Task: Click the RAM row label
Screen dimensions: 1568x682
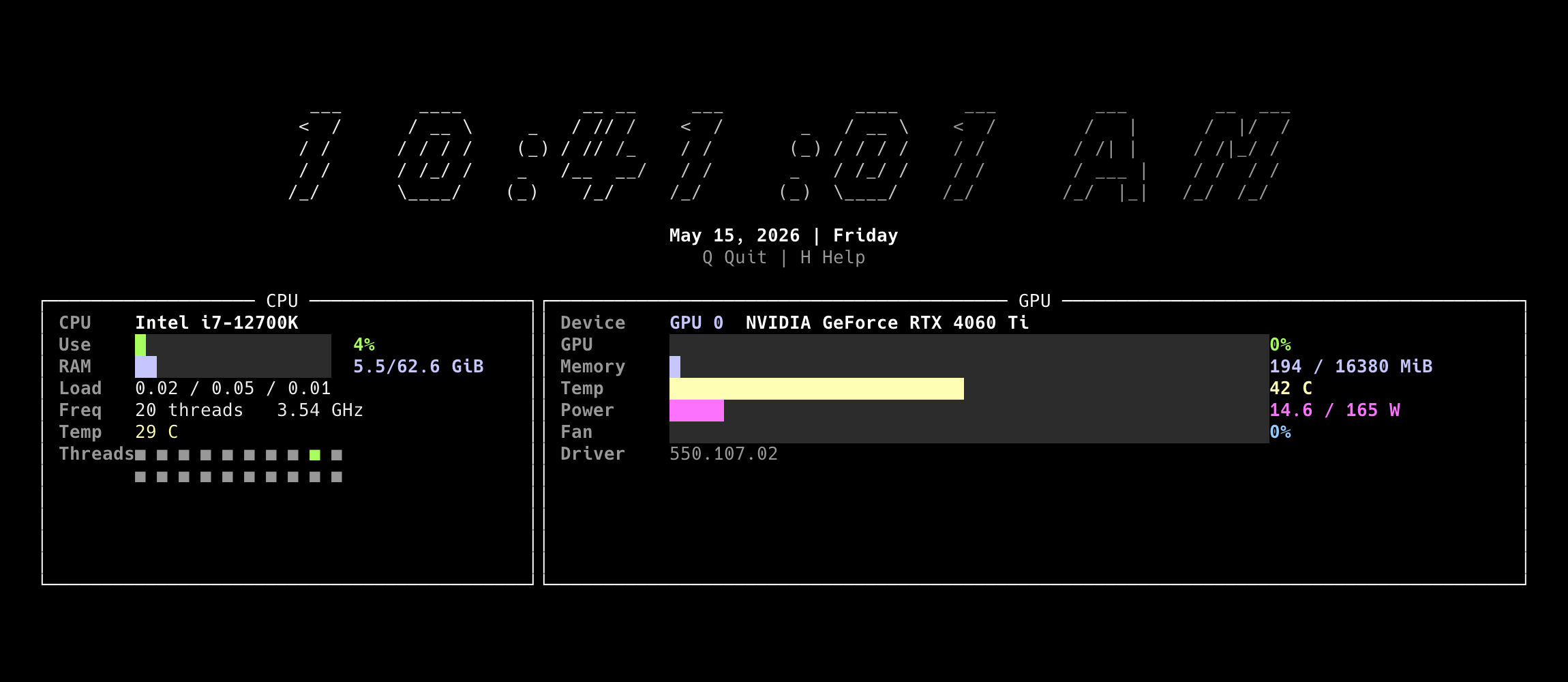Action: (x=74, y=366)
